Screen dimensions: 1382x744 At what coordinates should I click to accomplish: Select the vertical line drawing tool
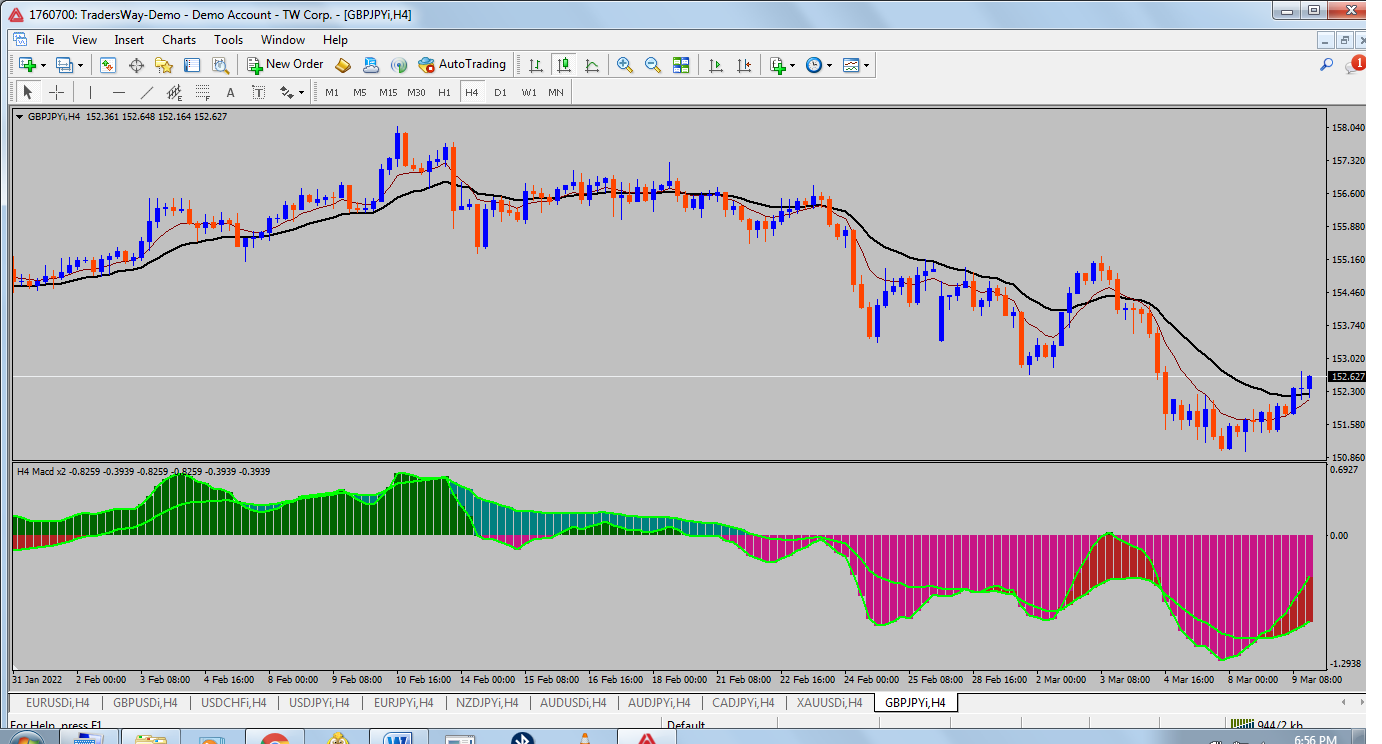point(90,93)
